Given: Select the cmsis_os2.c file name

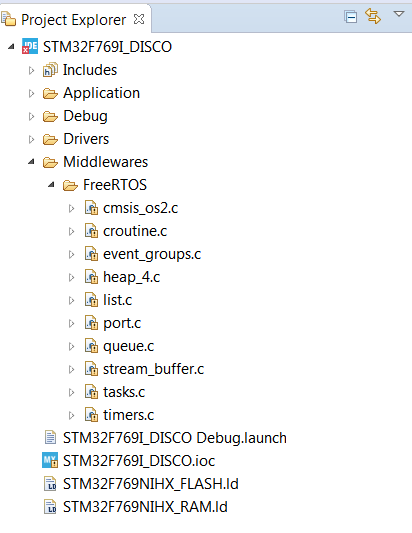Looking at the screenshot, I should (140, 208).
